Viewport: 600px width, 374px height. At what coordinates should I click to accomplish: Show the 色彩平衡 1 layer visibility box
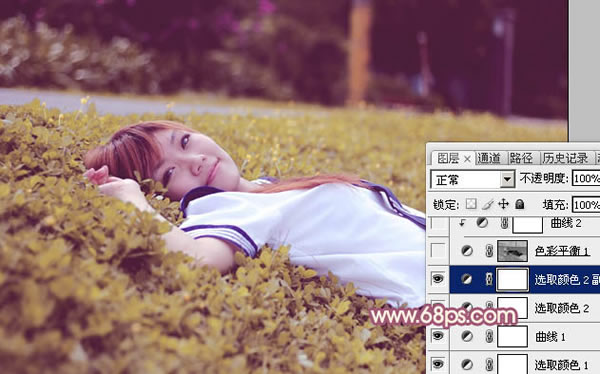[x=438, y=251]
